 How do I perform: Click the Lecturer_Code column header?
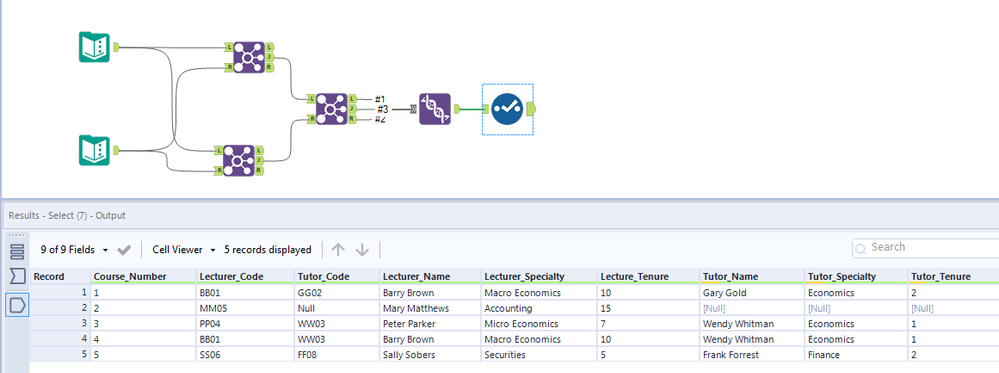click(245, 277)
